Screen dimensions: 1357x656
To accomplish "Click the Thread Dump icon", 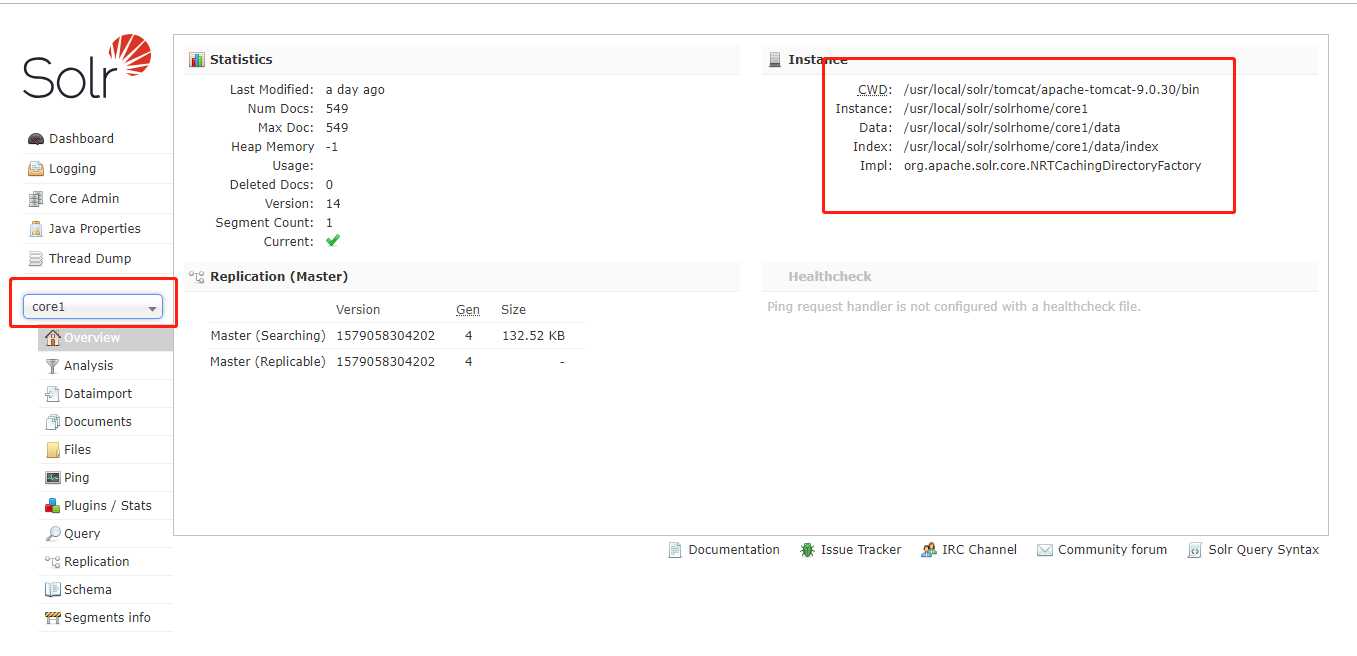I will pos(36,259).
